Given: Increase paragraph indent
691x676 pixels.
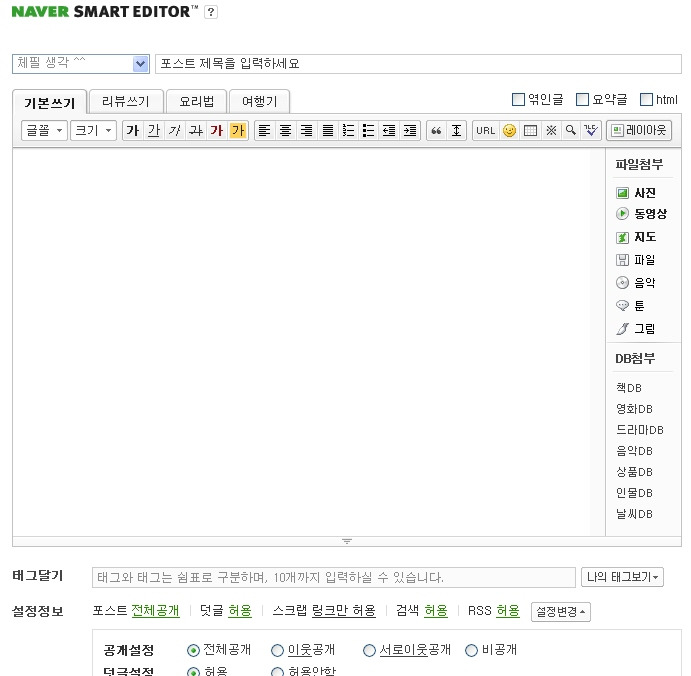Looking at the screenshot, I should coord(410,130).
